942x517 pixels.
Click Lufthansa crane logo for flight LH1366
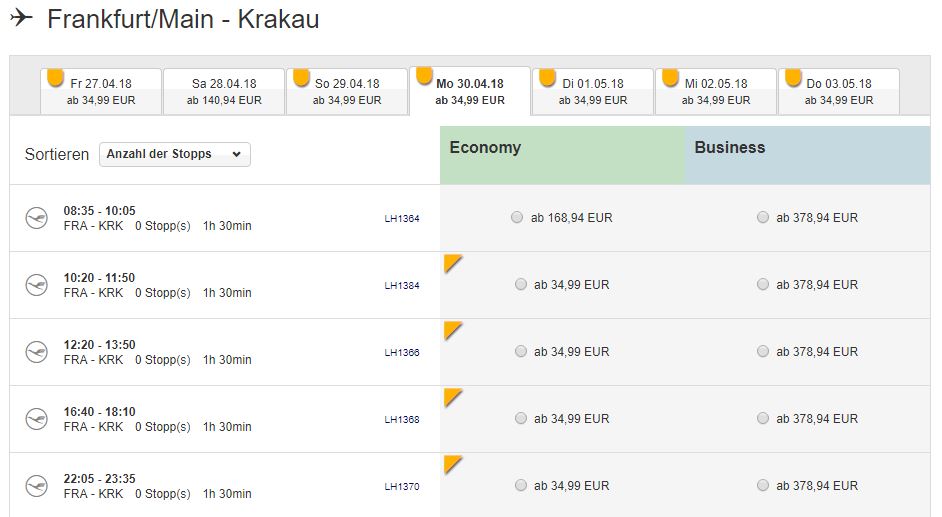[x=37, y=352]
